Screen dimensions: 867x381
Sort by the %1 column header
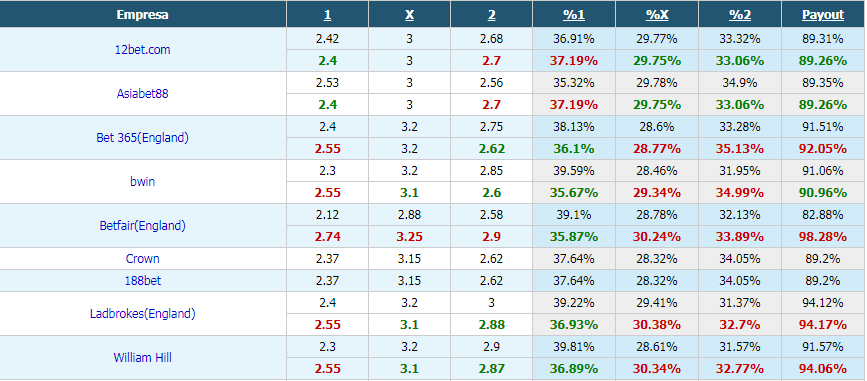[x=574, y=15]
